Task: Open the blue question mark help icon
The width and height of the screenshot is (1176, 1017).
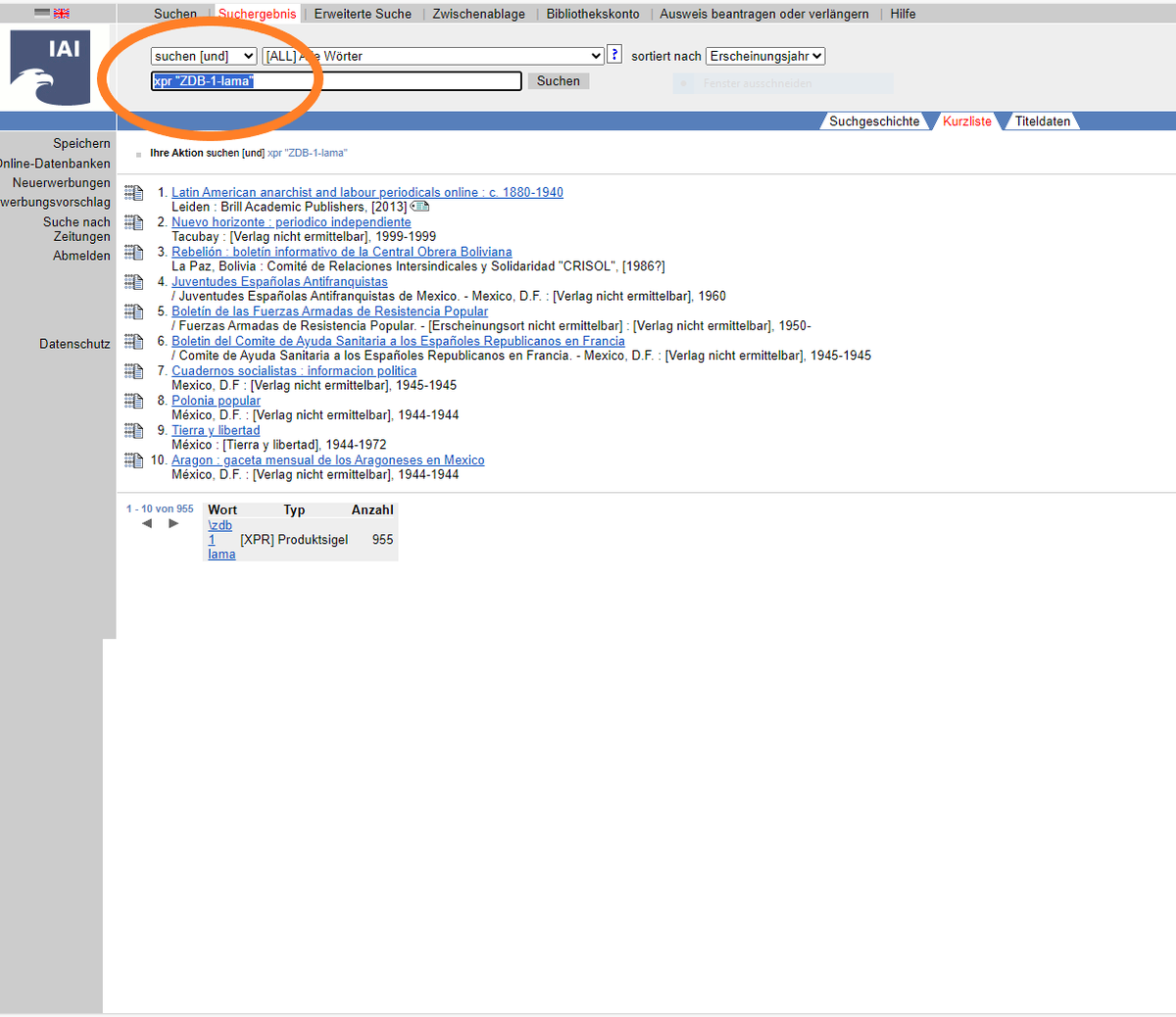Action: (614, 55)
